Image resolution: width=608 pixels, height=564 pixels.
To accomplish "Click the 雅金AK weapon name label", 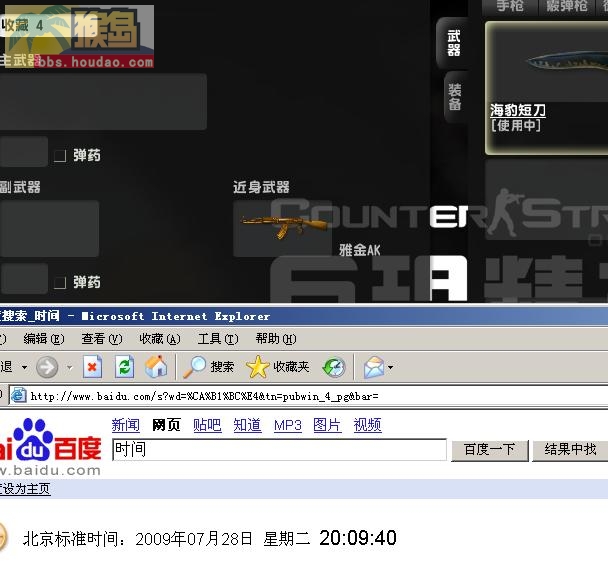I will click(360, 250).
